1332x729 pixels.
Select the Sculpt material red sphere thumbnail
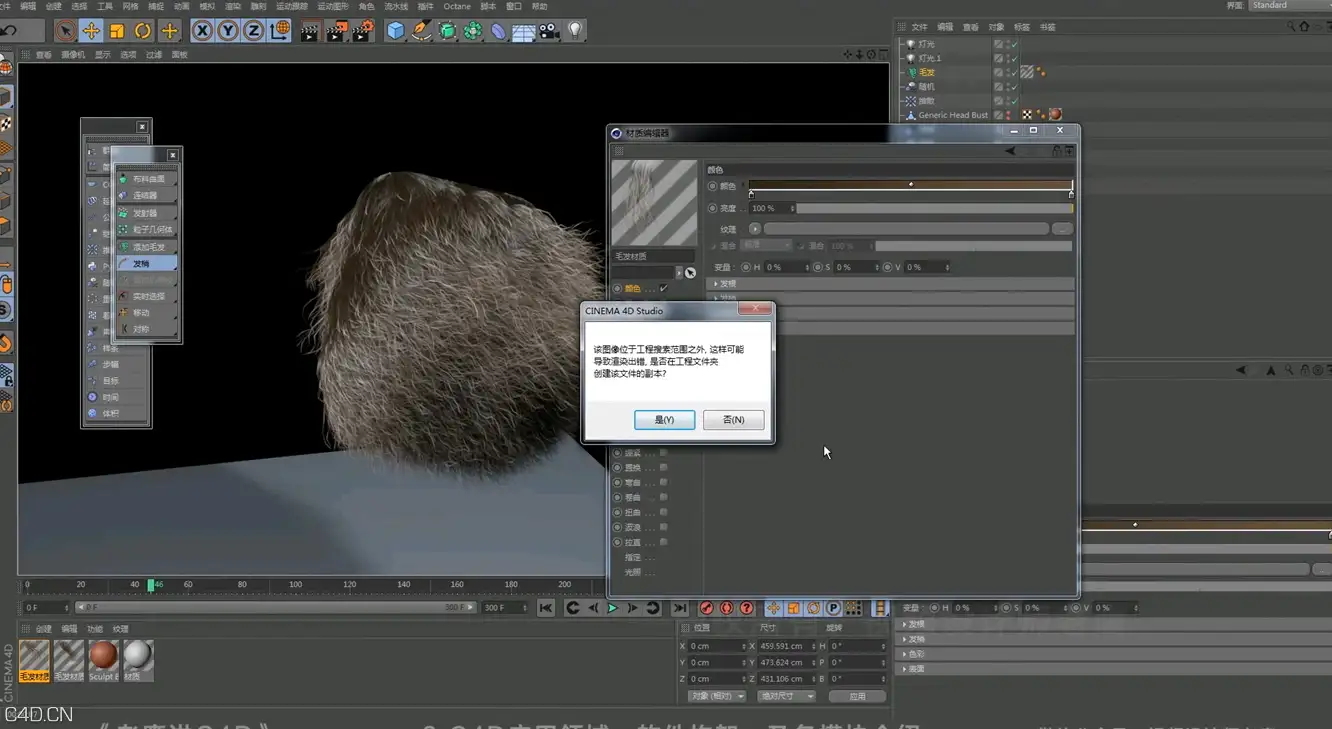coord(103,661)
